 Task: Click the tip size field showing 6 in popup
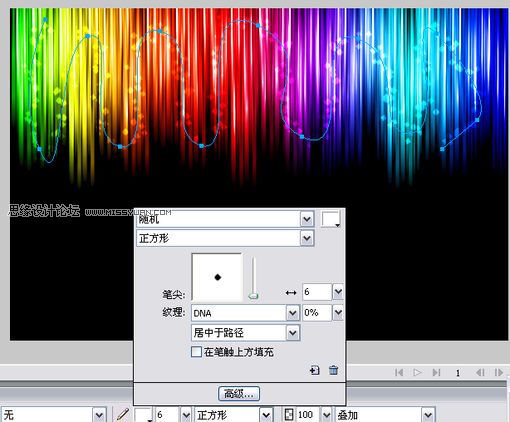[317, 292]
